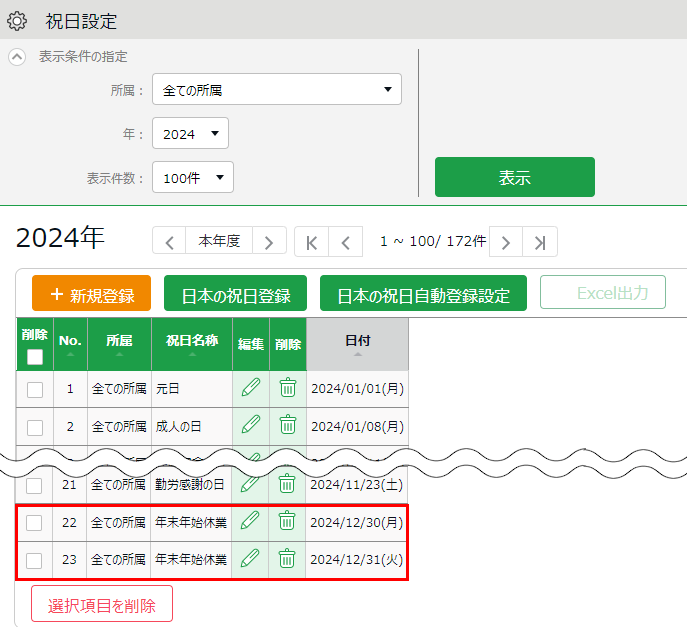Open the 年 dropdown showing 2024
The height and width of the screenshot is (627, 687).
(x=190, y=133)
